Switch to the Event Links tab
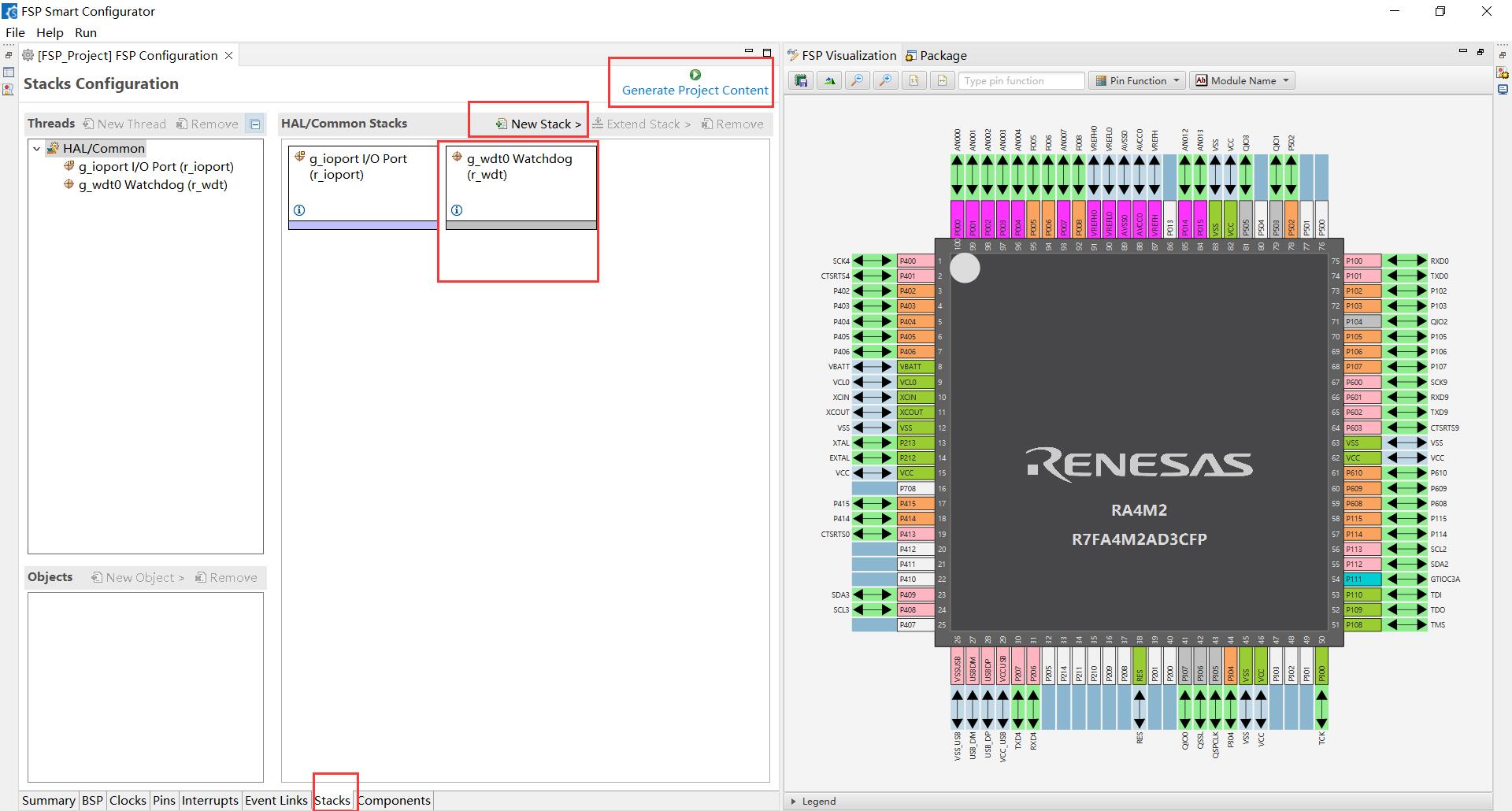The image size is (1512, 811). [276, 800]
